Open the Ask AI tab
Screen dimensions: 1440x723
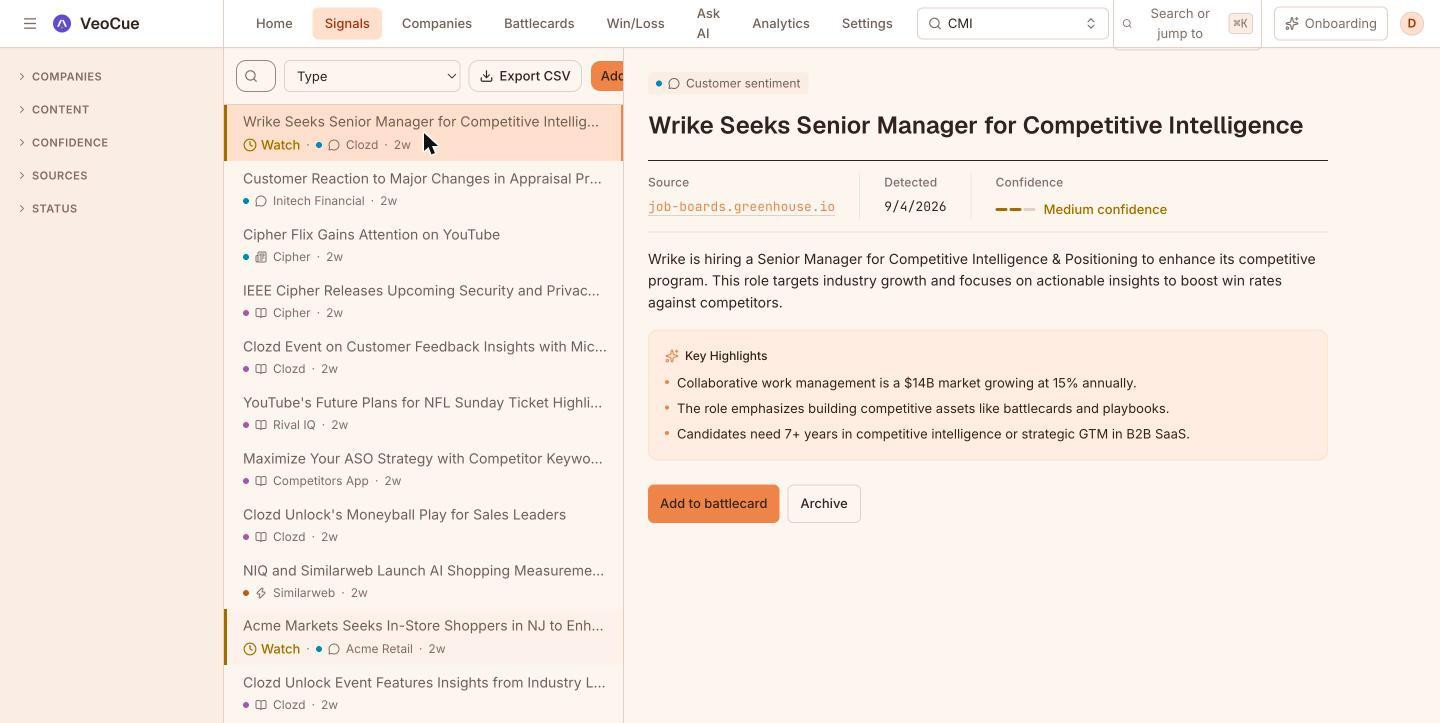point(708,23)
